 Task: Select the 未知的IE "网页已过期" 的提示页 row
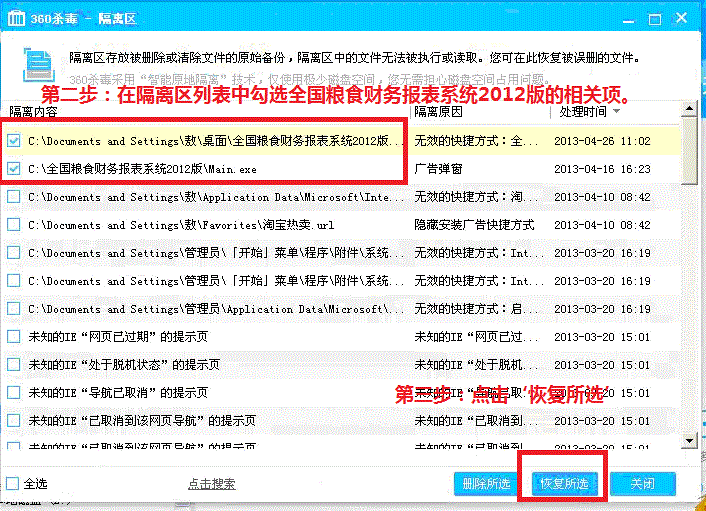118,337
